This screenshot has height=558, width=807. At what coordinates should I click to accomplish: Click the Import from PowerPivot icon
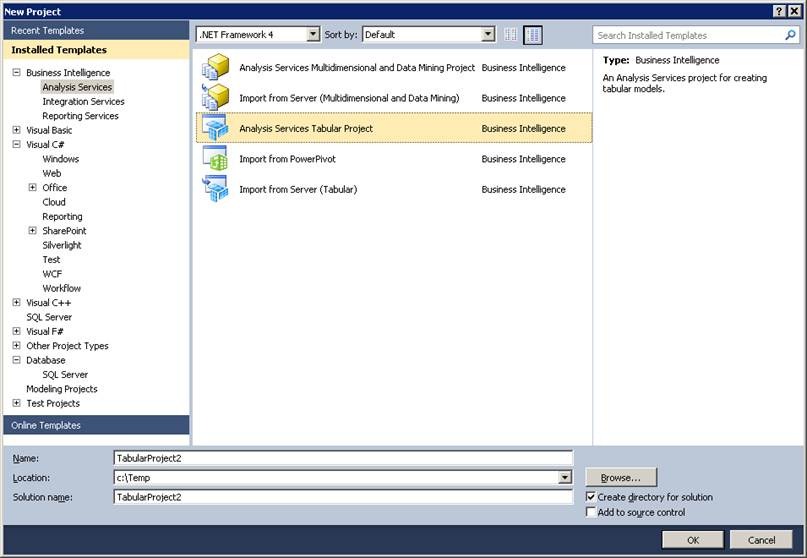point(215,158)
